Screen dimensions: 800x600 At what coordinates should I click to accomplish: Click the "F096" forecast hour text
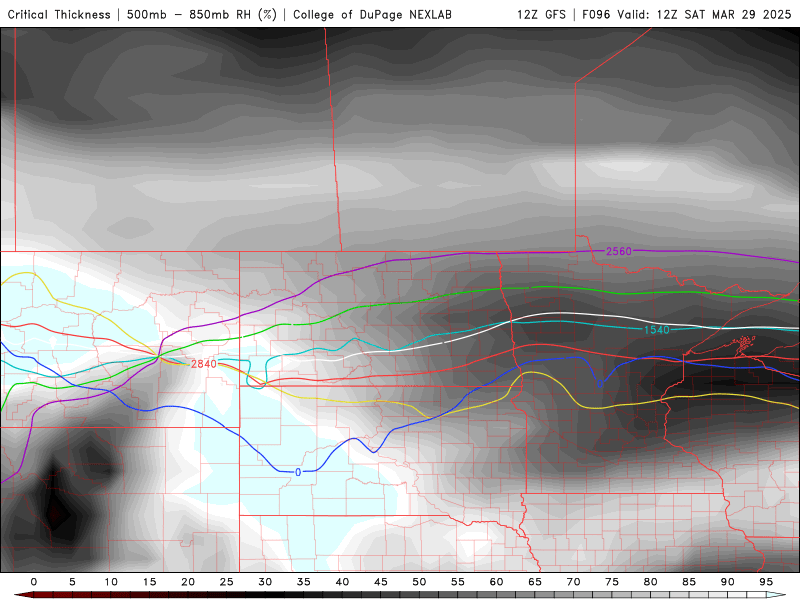point(596,14)
